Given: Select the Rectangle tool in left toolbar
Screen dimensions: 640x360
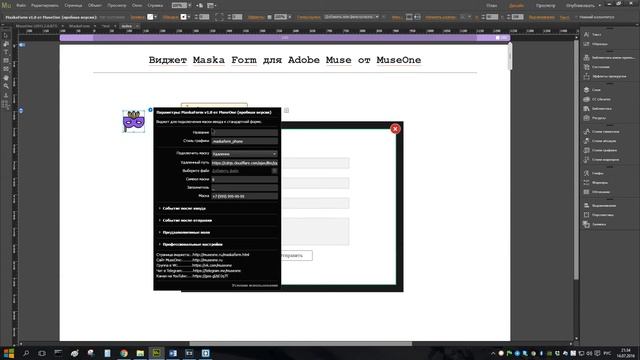Looking at the screenshot, I should pyautogui.click(x=6, y=60).
